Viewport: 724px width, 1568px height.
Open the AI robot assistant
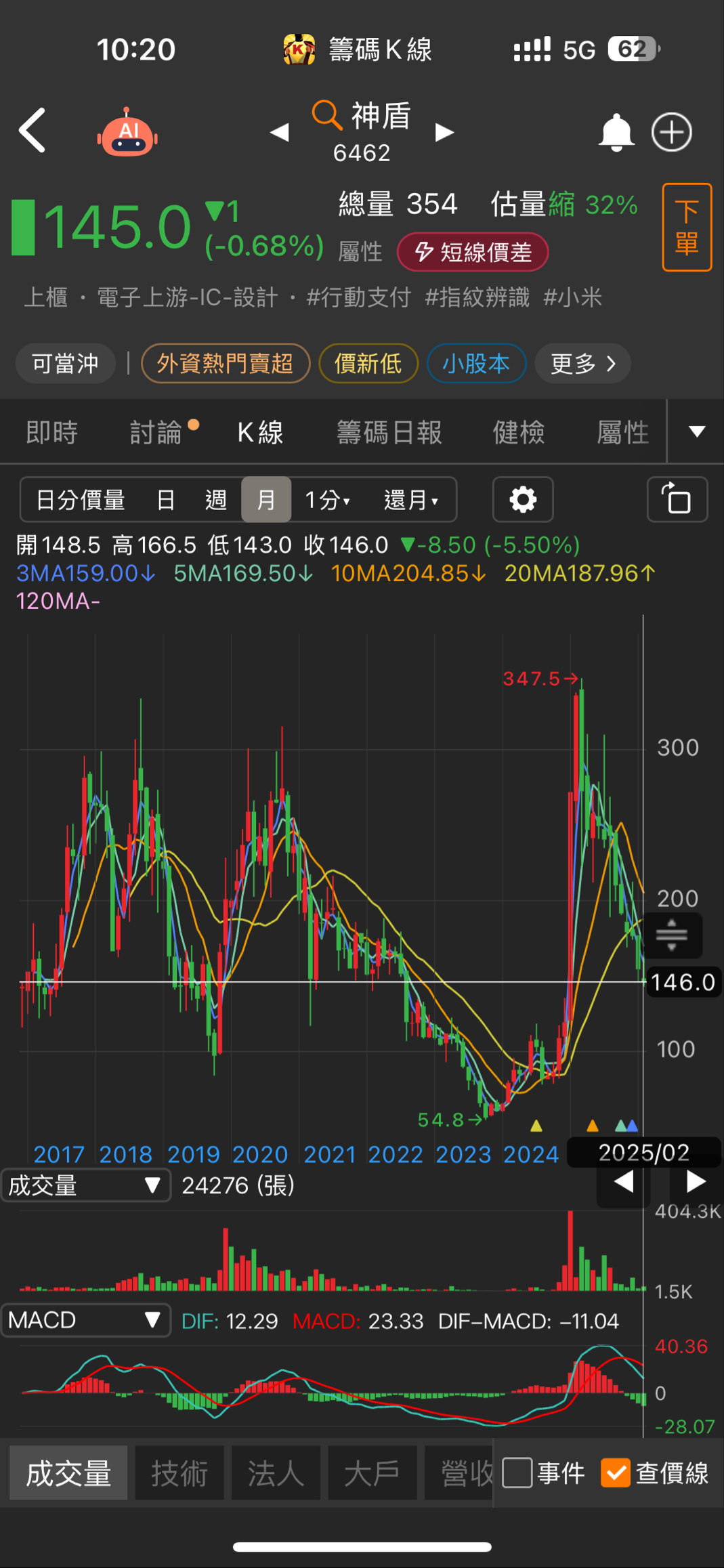127,132
